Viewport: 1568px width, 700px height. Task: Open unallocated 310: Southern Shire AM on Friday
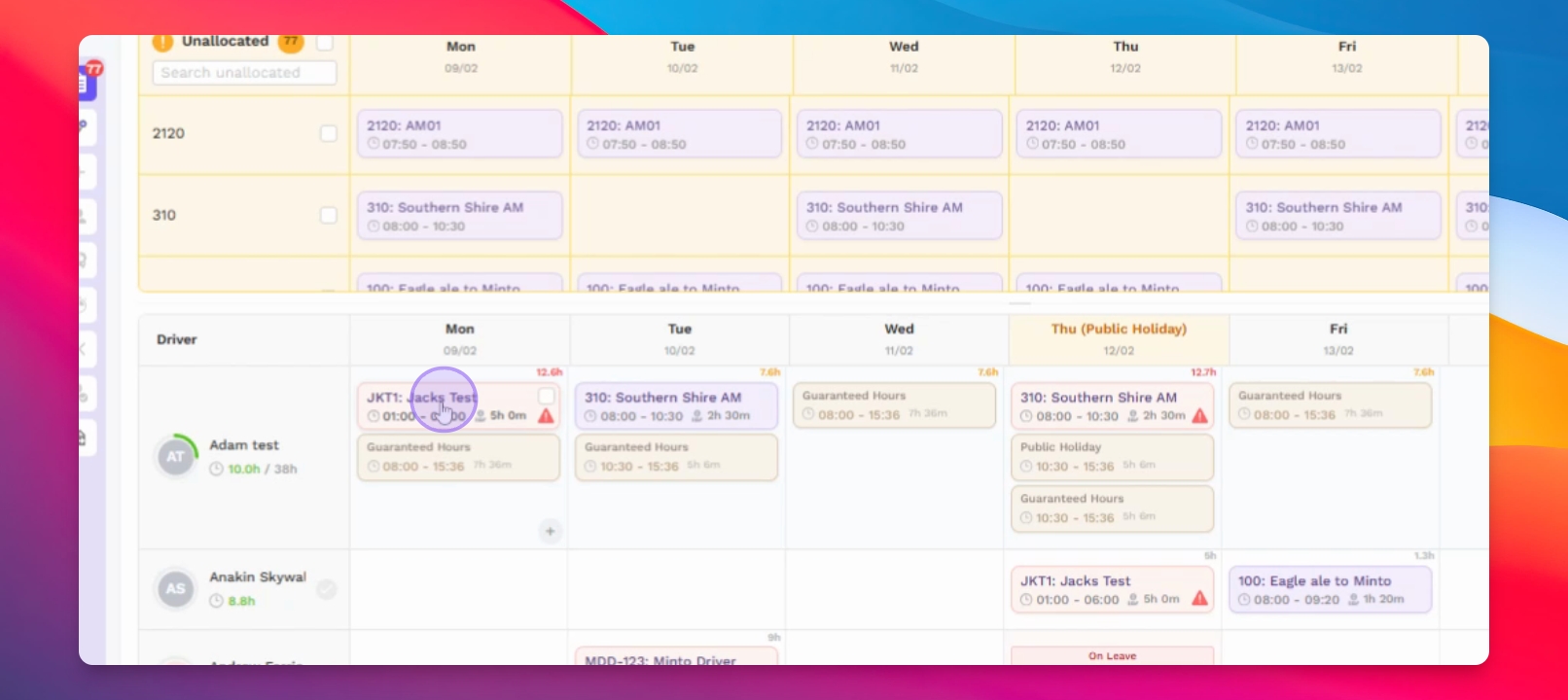[1338, 216]
